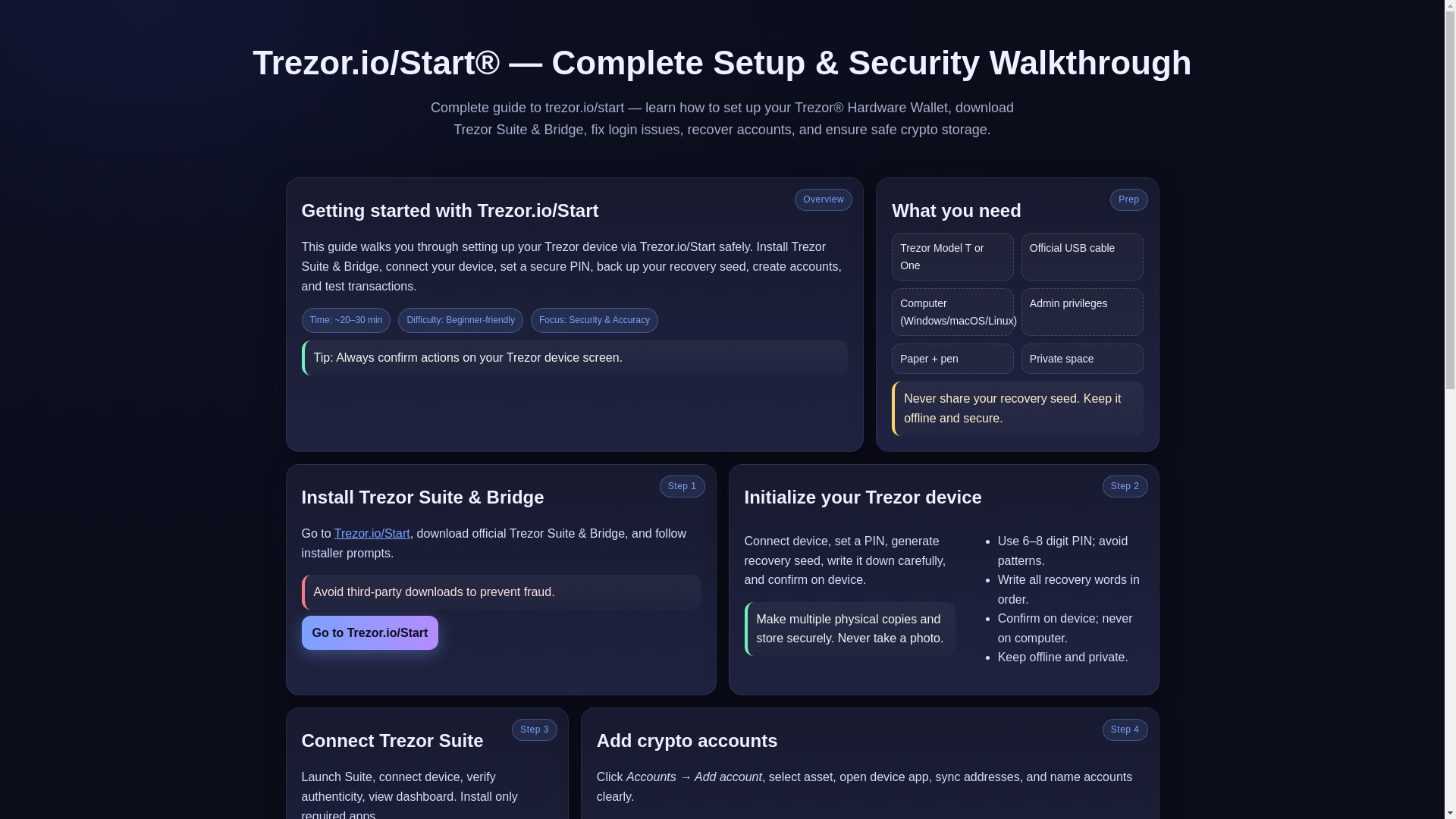Click the 'Never share your recovery seed' warning
1456x819 pixels.
(1018, 409)
